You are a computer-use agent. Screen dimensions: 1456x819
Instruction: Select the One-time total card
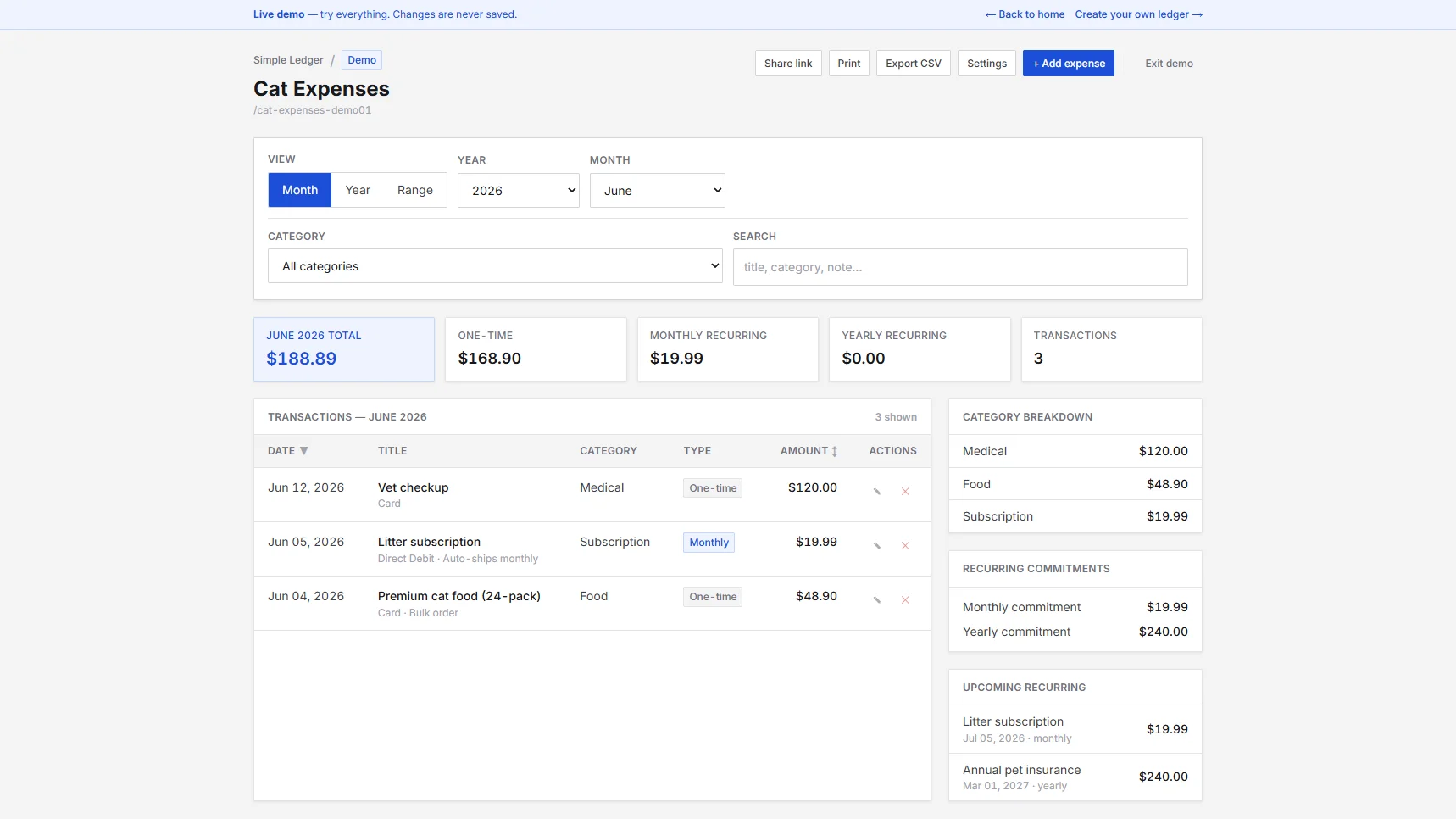(536, 349)
